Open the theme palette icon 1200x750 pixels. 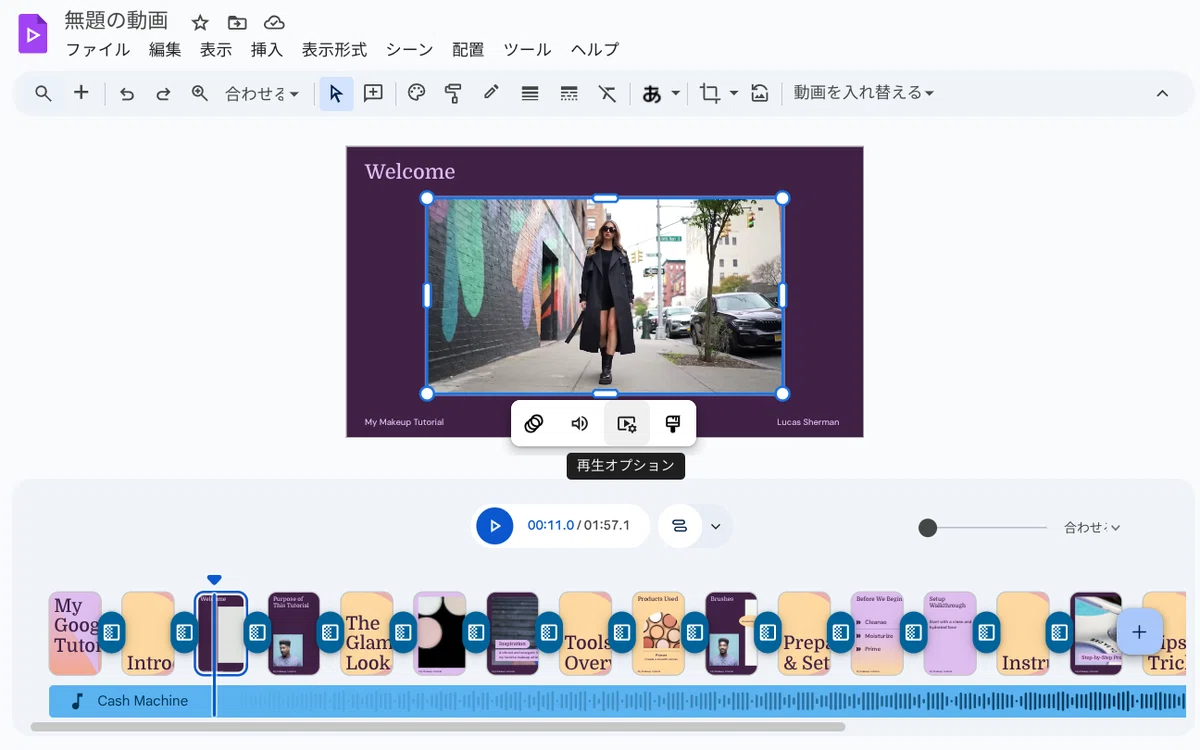[x=417, y=93]
